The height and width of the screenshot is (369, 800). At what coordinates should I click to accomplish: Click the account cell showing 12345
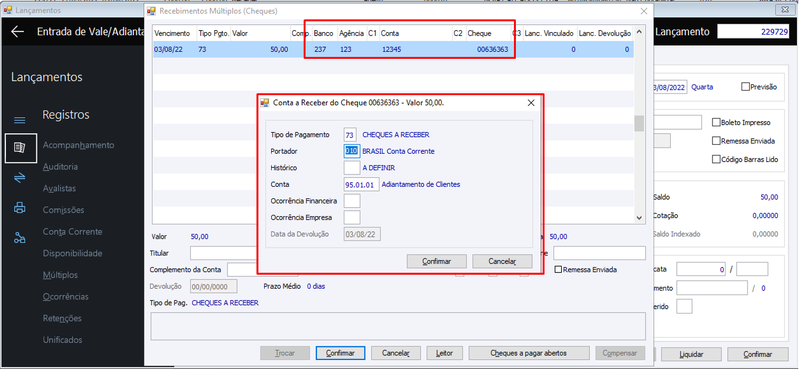pyautogui.click(x=415, y=50)
